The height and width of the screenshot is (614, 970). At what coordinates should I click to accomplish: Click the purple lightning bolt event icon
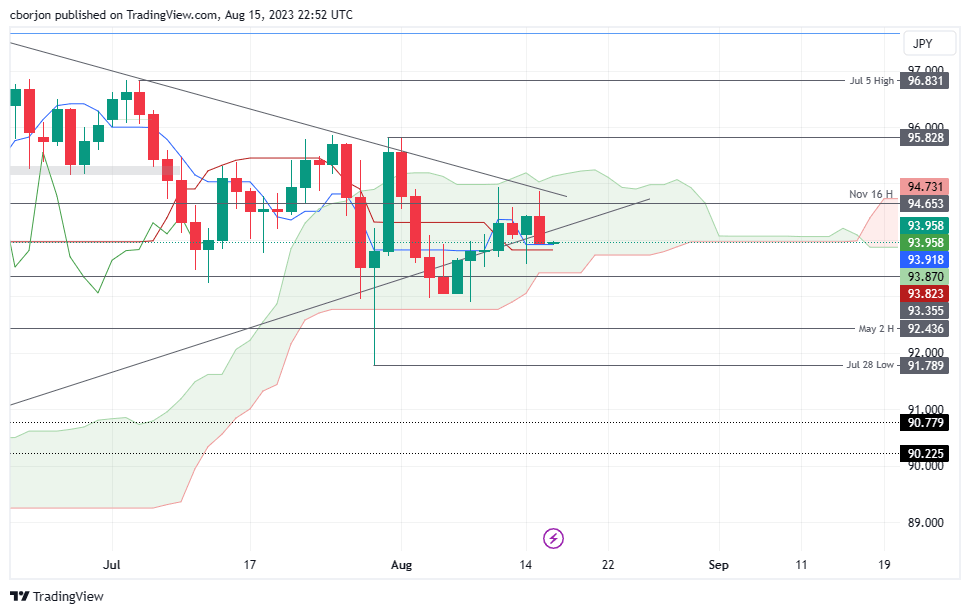click(553, 538)
